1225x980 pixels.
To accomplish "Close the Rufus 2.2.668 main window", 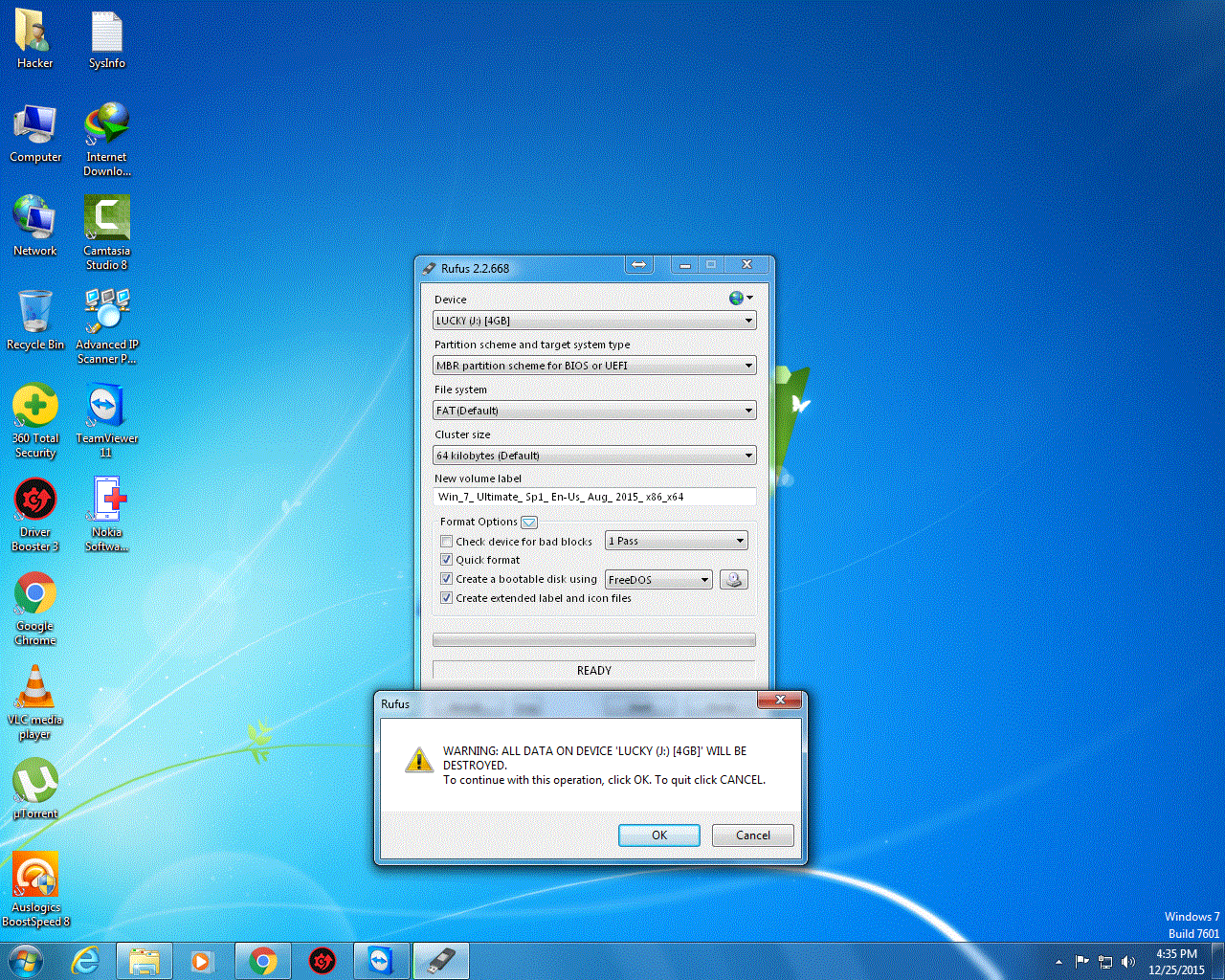I will click(x=746, y=265).
